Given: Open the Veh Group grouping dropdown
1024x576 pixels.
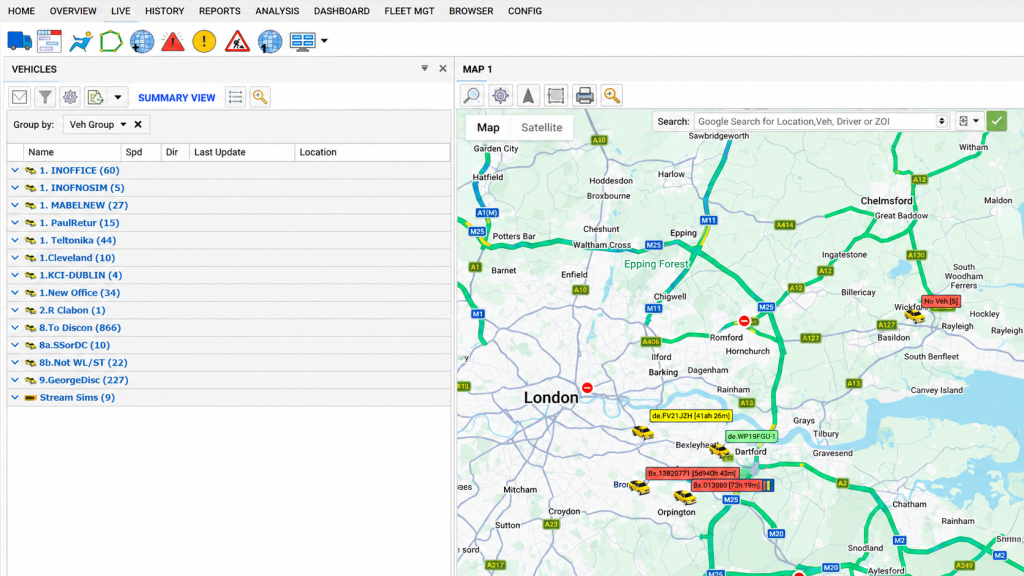Looking at the screenshot, I should tap(97, 125).
